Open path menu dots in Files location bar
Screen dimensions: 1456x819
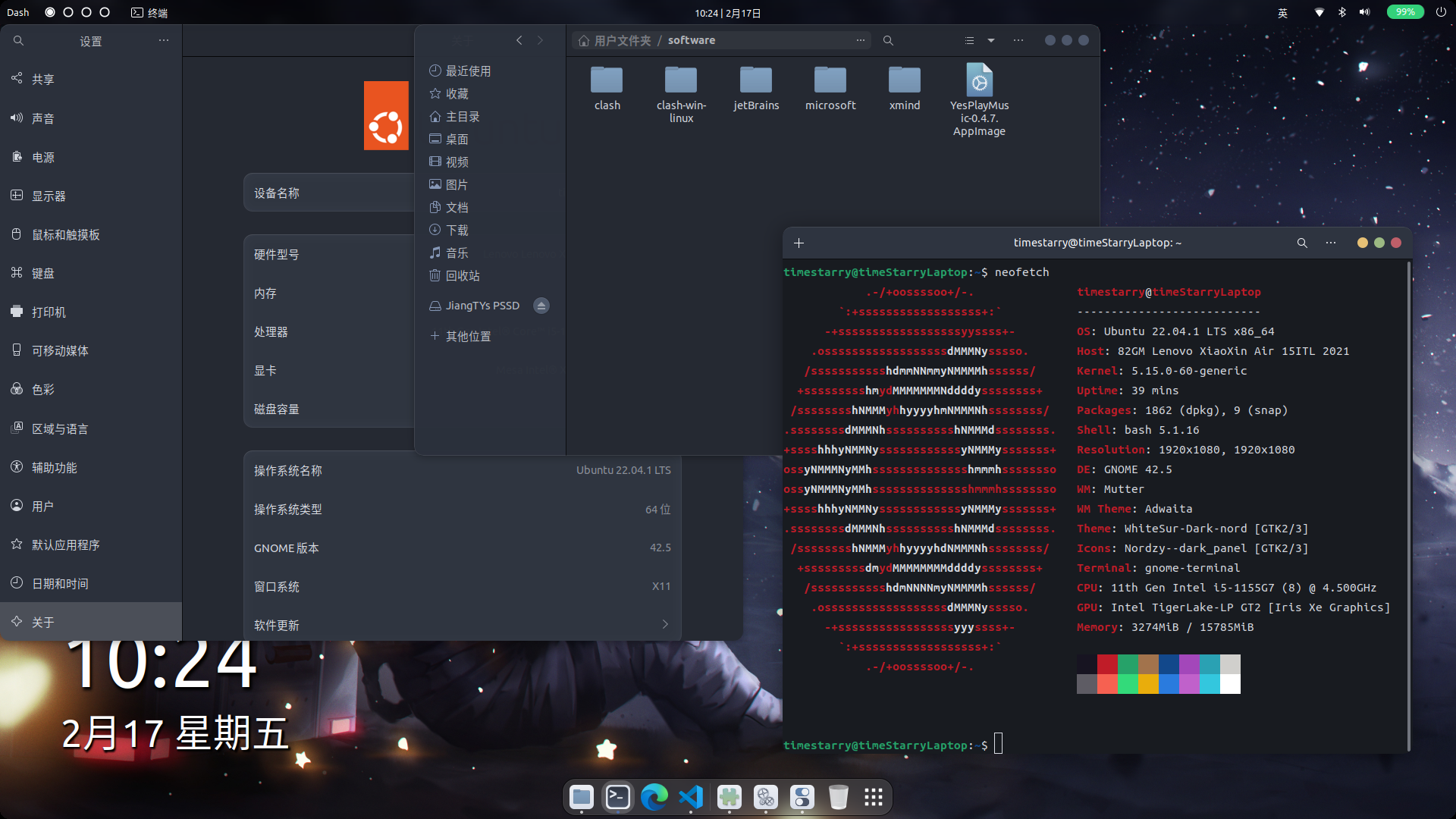860,40
